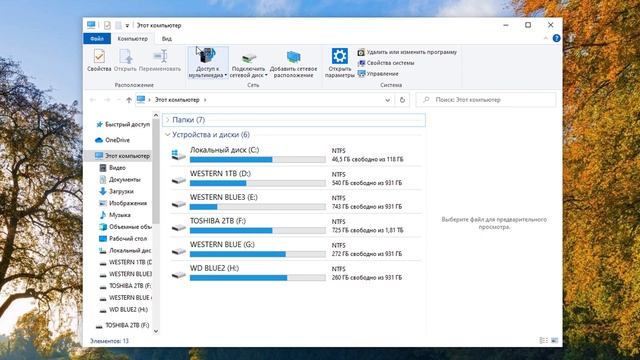Refresh the current location
Viewport: 640px width, 360px height.
click(402, 100)
